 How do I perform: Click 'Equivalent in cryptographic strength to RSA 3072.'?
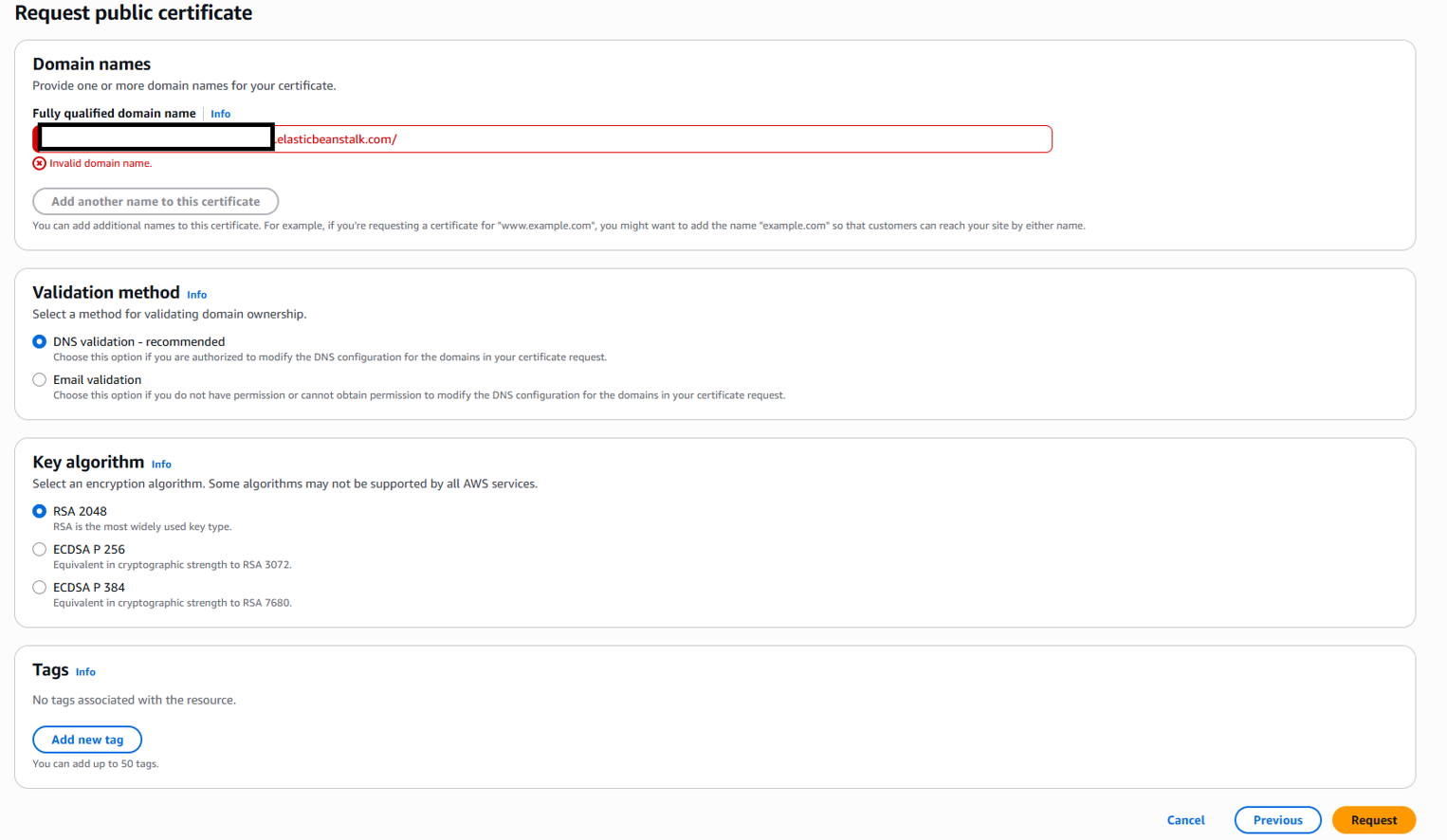coord(173,564)
